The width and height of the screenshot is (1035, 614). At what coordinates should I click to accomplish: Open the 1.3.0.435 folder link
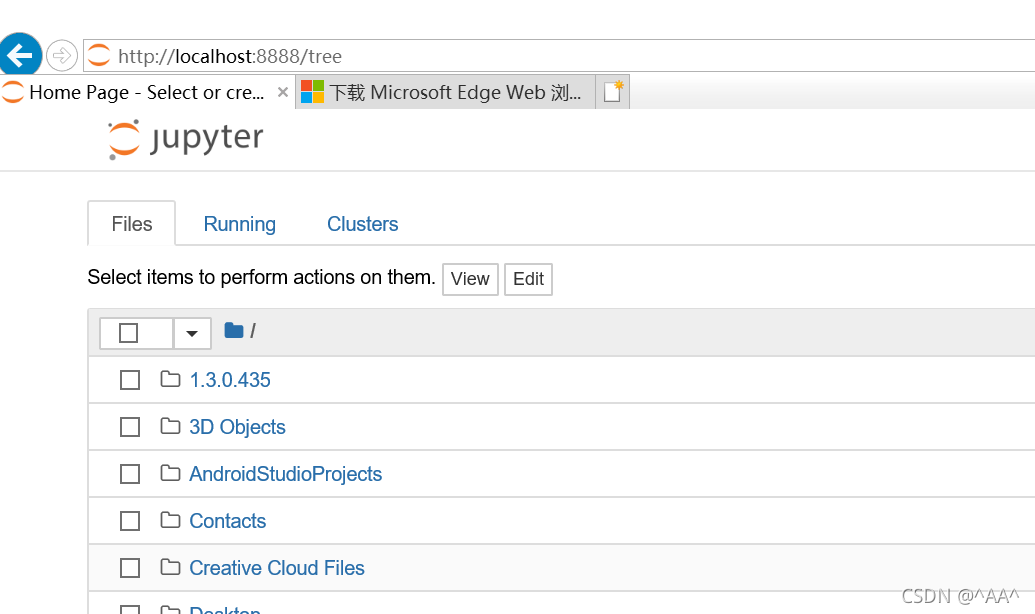(x=230, y=380)
